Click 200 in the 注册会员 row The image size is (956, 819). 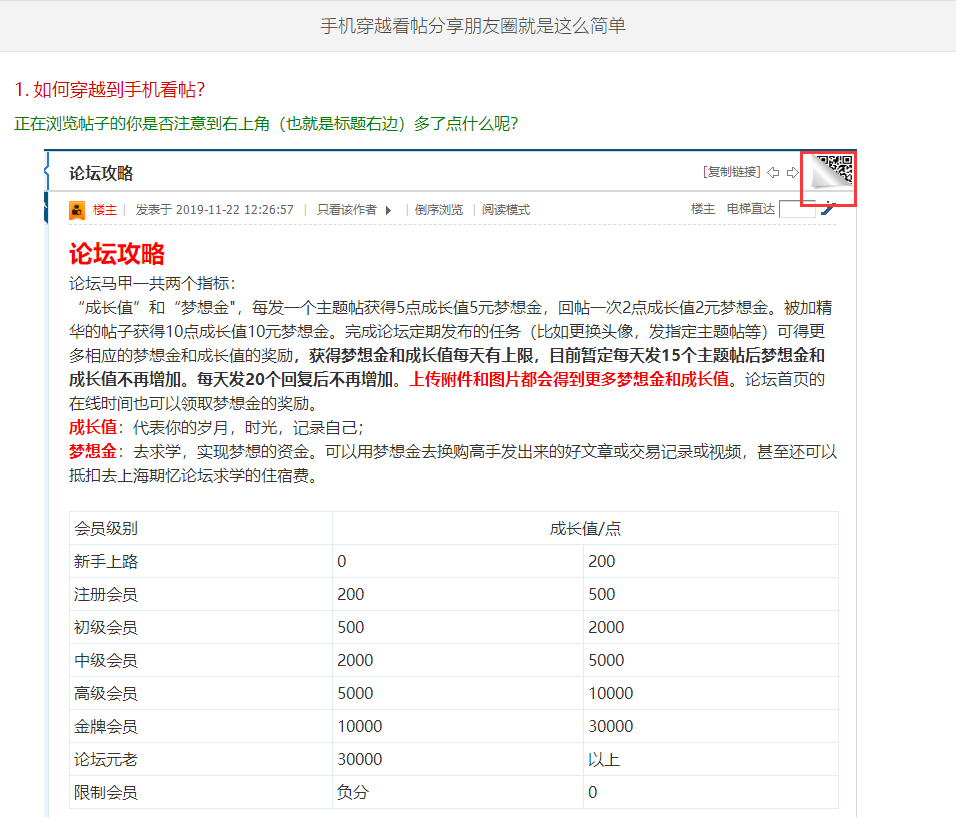351,595
